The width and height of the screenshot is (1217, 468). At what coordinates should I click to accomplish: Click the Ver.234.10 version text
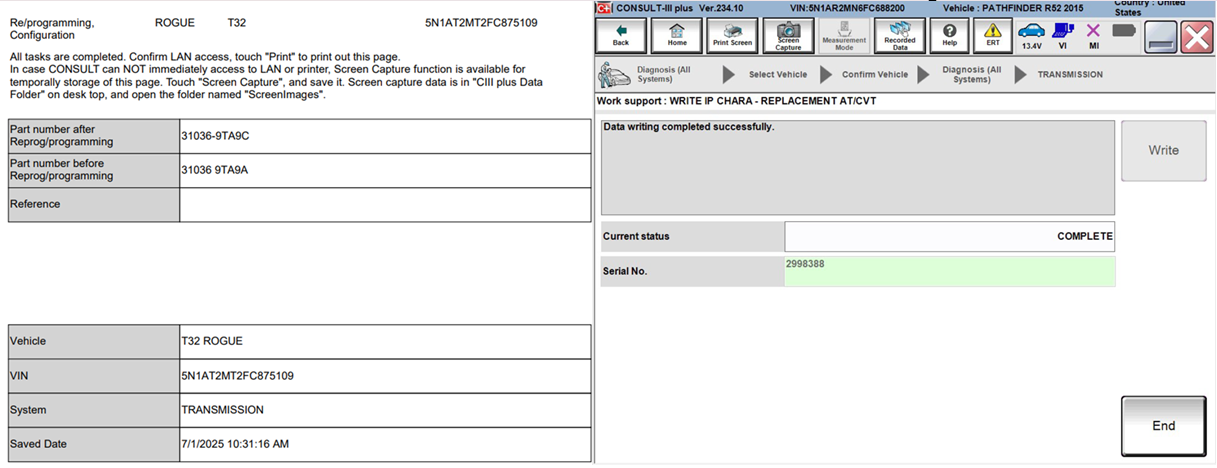(722, 7)
